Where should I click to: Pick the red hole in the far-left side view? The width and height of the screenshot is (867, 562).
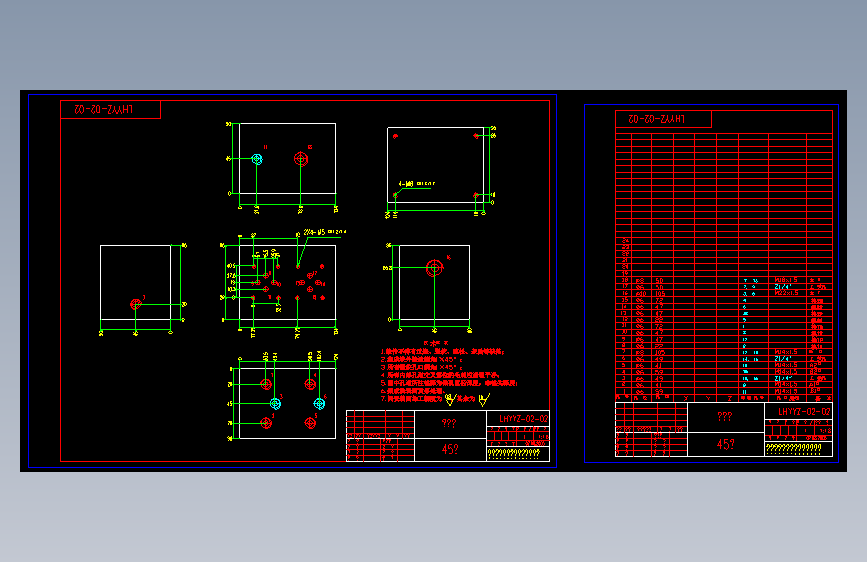point(135,304)
